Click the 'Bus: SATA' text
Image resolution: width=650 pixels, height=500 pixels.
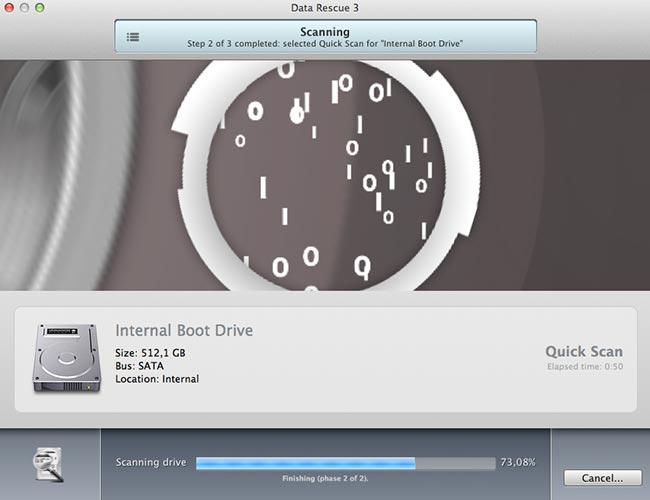(x=139, y=366)
